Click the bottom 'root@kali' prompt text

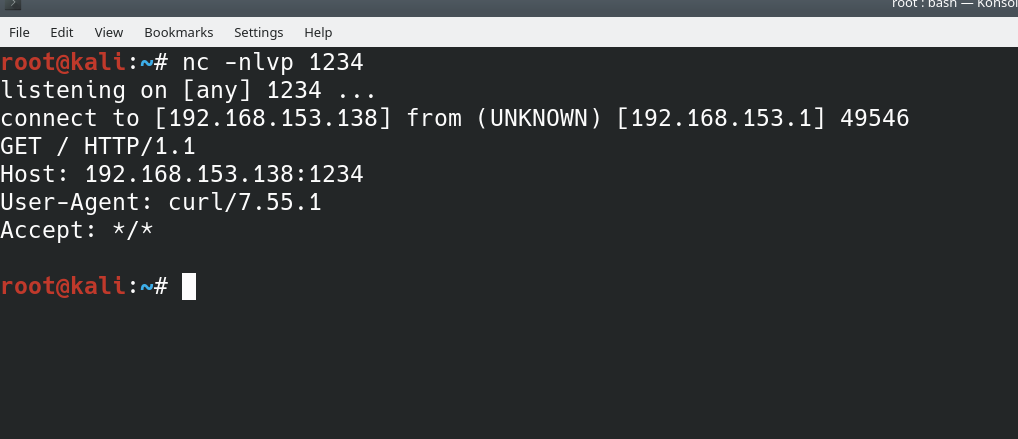pyautogui.click(x=64, y=287)
